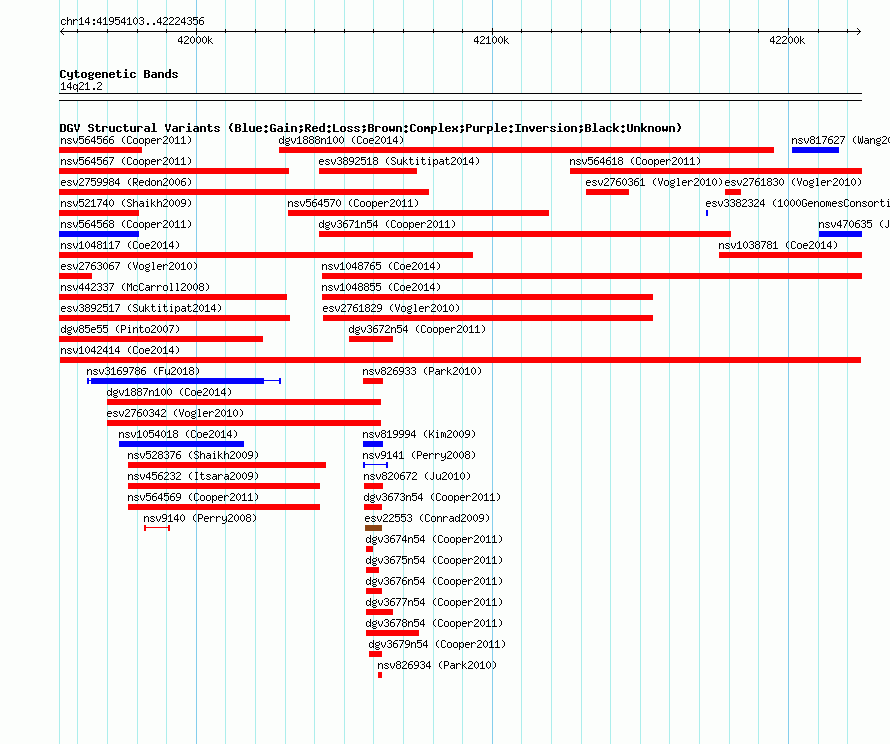Click the 42100k ruler marker
This screenshot has width=890, height=744.
click(x=491, y=40)
